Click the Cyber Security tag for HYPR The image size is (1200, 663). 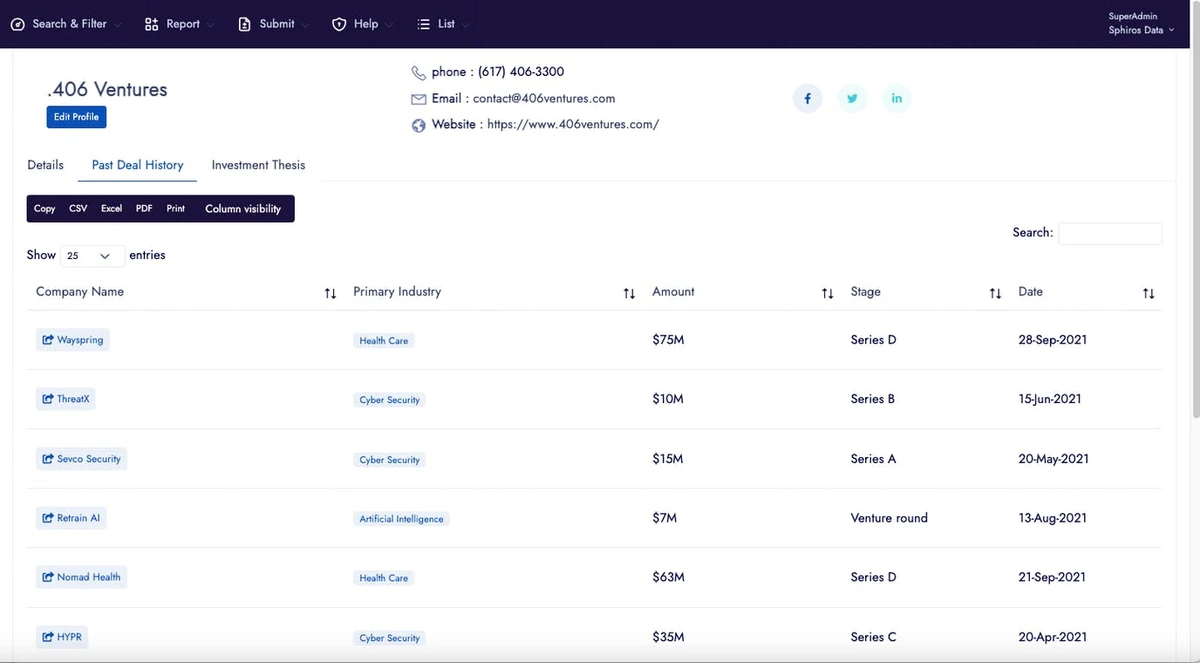pyautogui.click(x=389, y=638)
